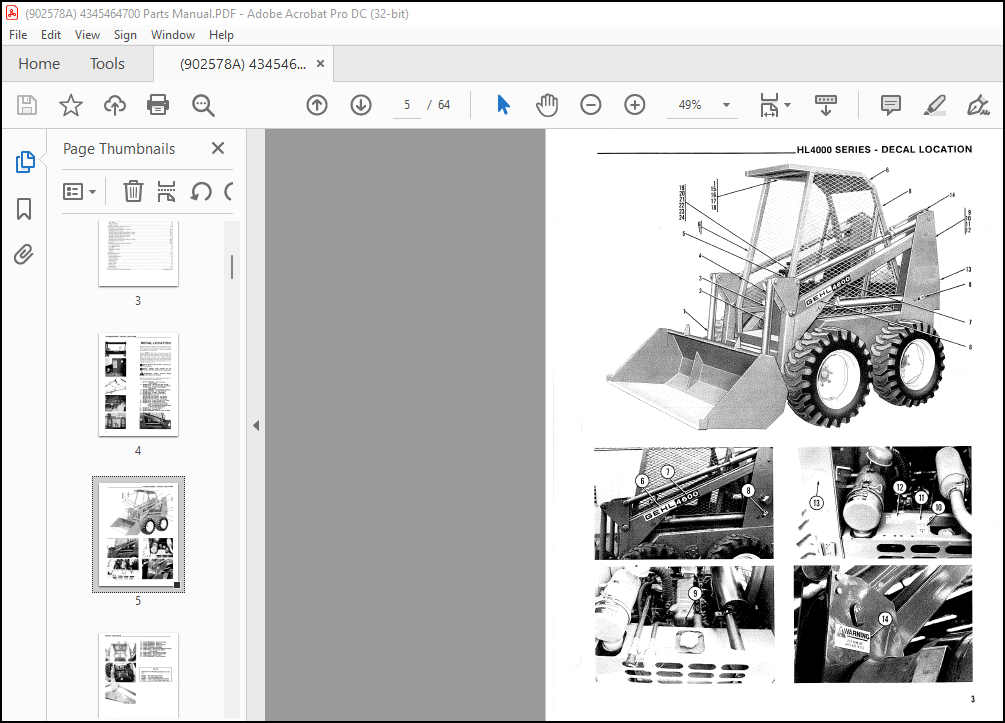Click the page number input field

pos(407,104)
